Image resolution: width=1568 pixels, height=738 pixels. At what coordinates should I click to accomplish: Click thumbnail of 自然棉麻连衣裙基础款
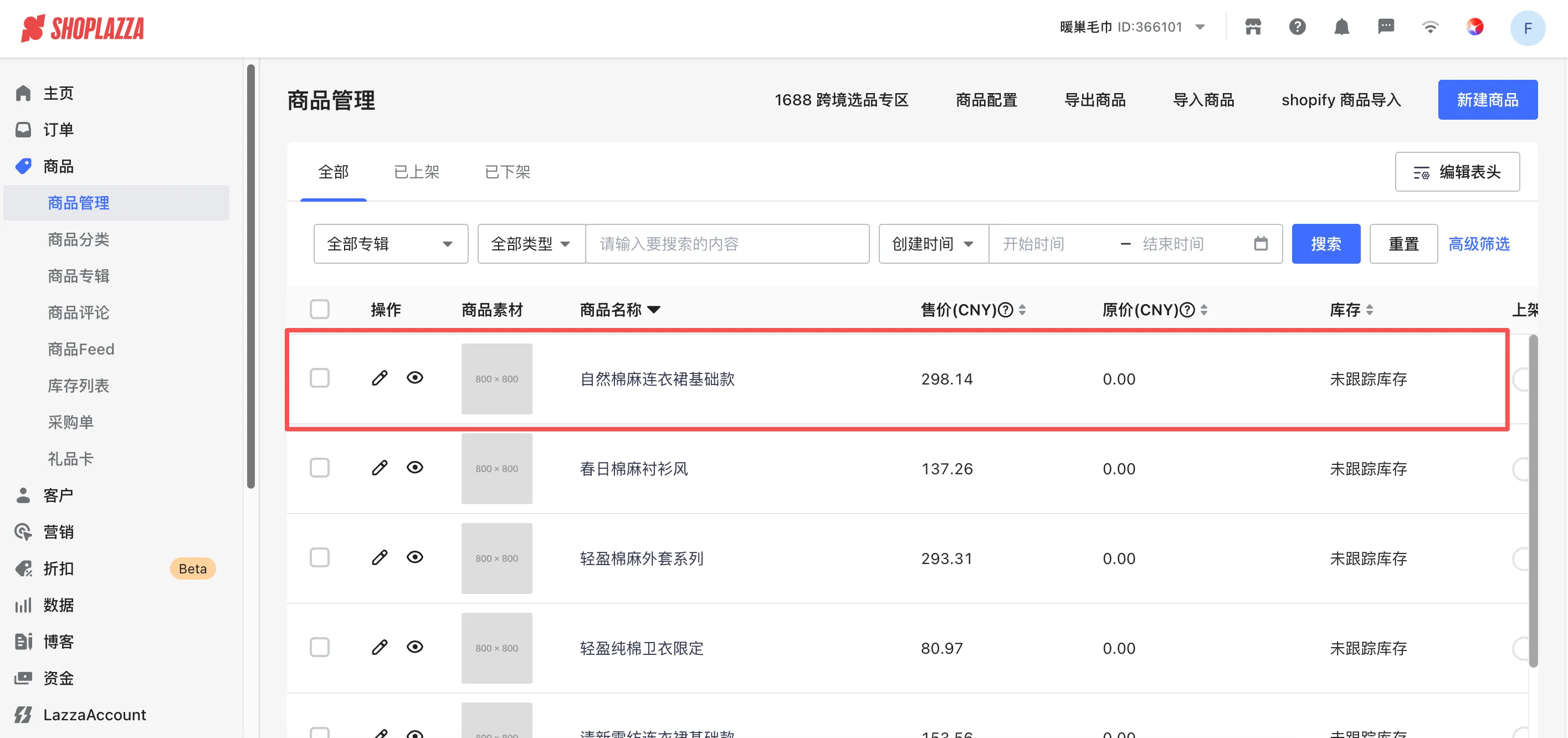coord(496,379)
